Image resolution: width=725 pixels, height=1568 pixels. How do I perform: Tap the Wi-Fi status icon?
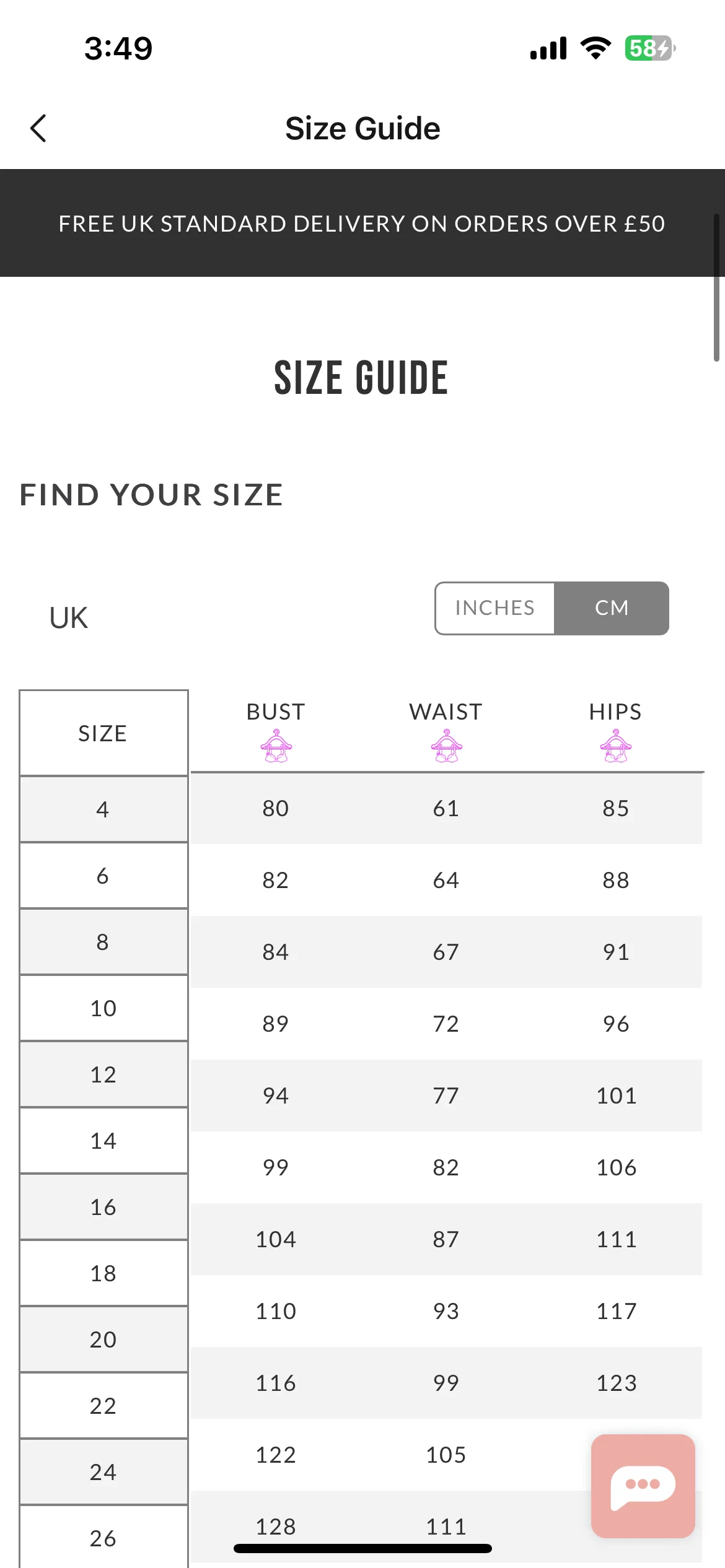(x=595, y=48)
